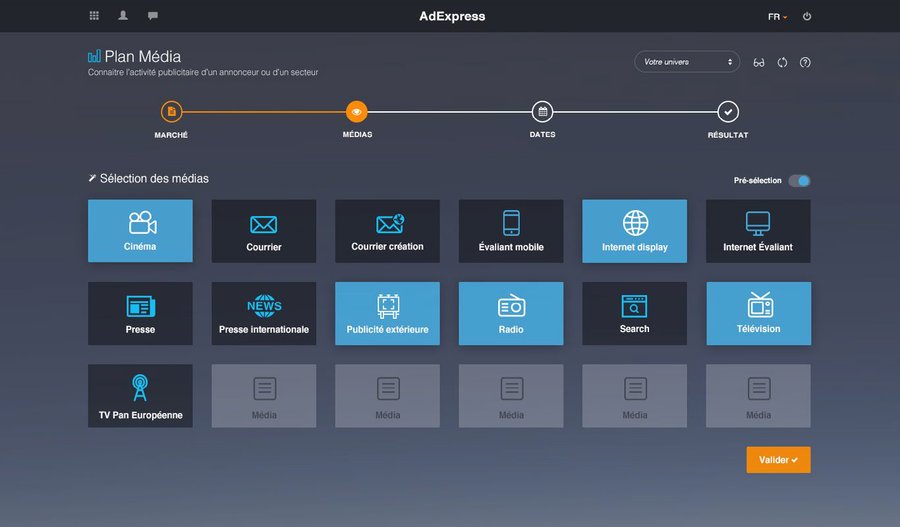The width and height of the screenshot is (900, 527).
Task: Go to the Résultat step
Action: click(x=728, y=112)
